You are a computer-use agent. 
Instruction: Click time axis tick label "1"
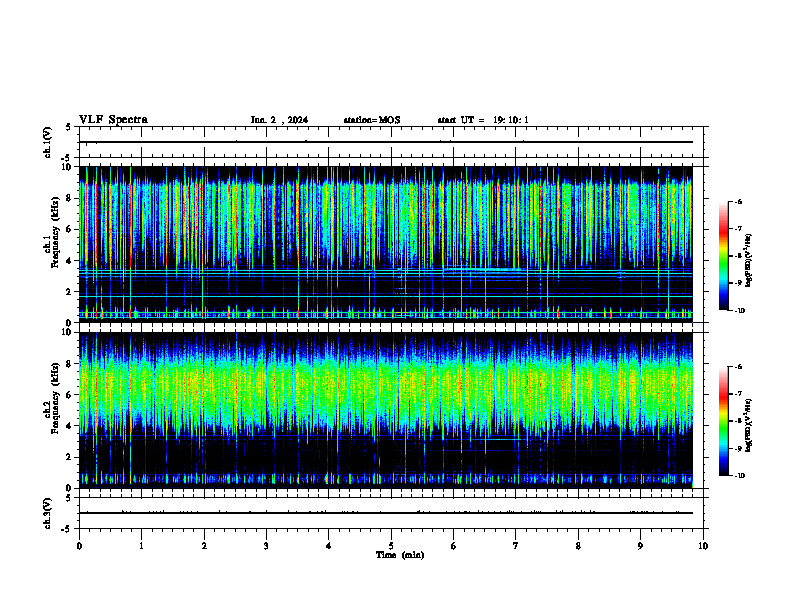point(141,546)
